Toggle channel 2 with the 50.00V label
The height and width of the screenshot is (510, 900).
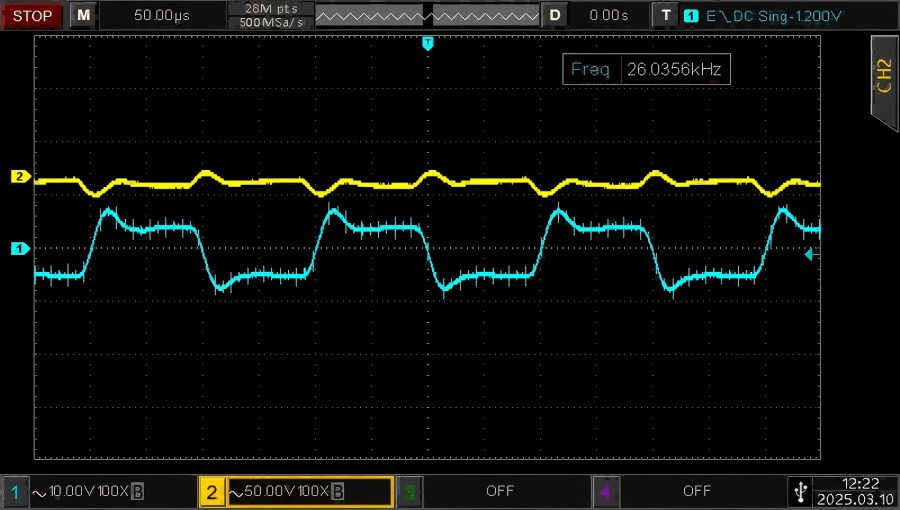pyautogui.click(x=296, y=492)
